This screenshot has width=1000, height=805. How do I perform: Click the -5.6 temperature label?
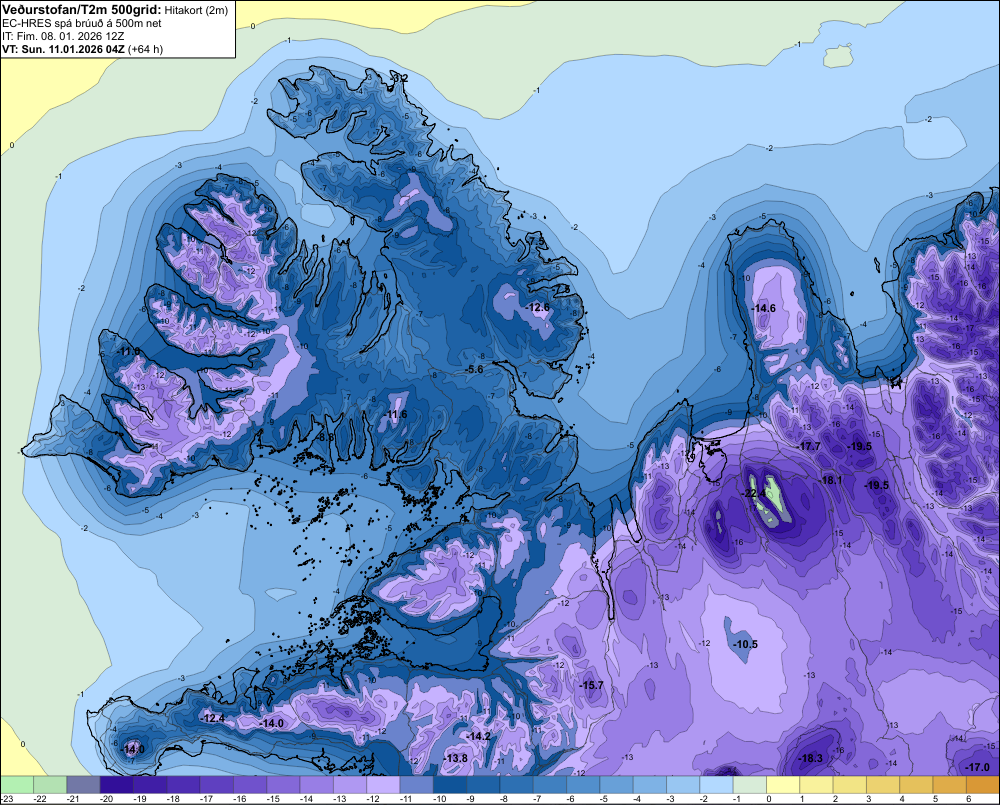474,369
